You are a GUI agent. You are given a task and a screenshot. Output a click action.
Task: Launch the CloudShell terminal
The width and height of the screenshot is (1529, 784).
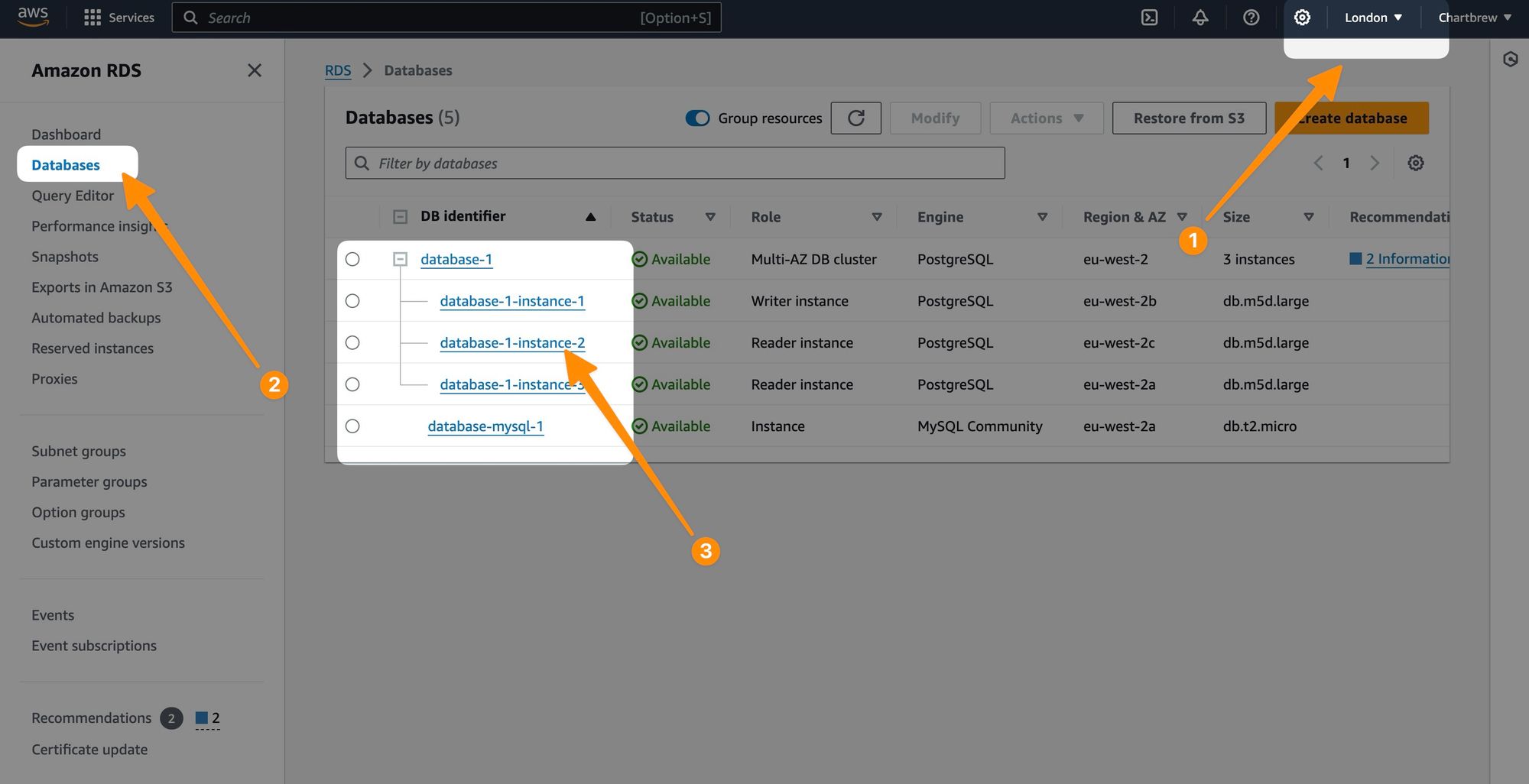(1149, 17)
